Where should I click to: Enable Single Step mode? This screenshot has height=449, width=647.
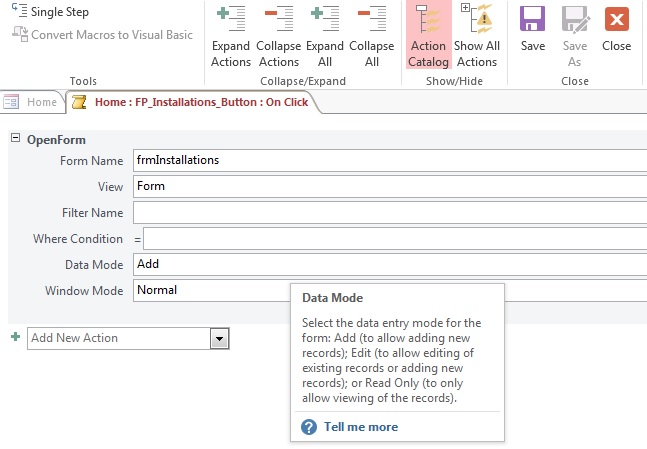50,12
